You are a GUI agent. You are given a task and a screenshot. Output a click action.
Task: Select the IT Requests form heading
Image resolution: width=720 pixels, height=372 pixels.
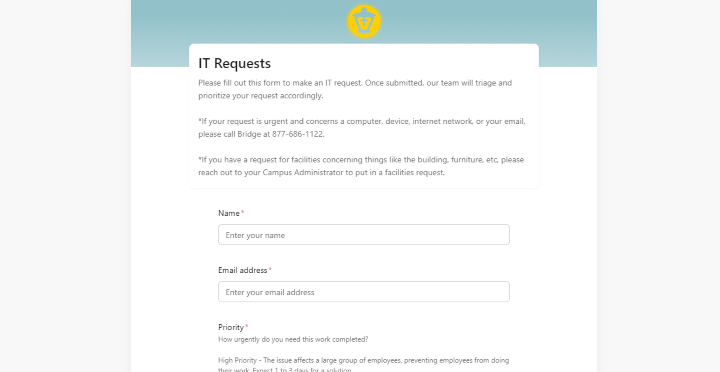235,63
